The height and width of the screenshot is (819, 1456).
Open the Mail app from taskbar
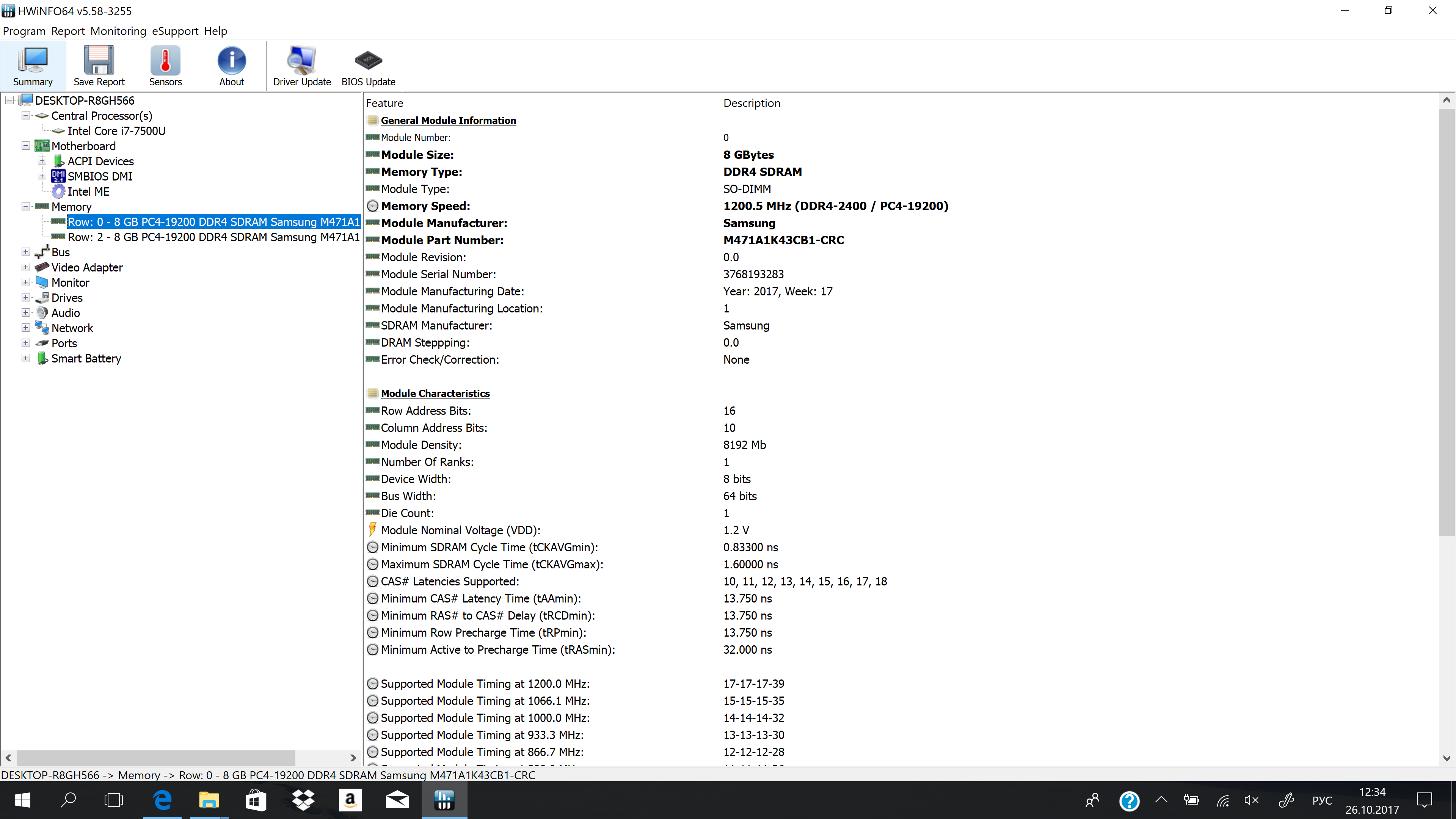397,800
